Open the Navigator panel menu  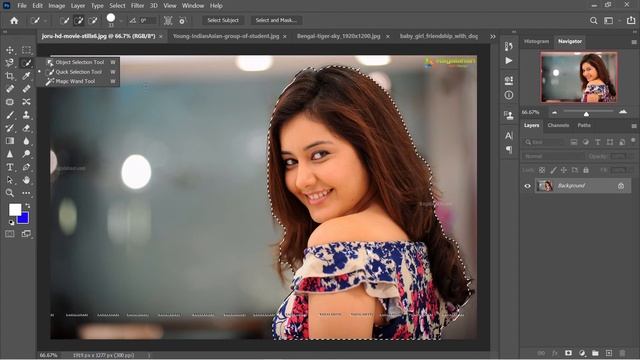pos(634,42)
